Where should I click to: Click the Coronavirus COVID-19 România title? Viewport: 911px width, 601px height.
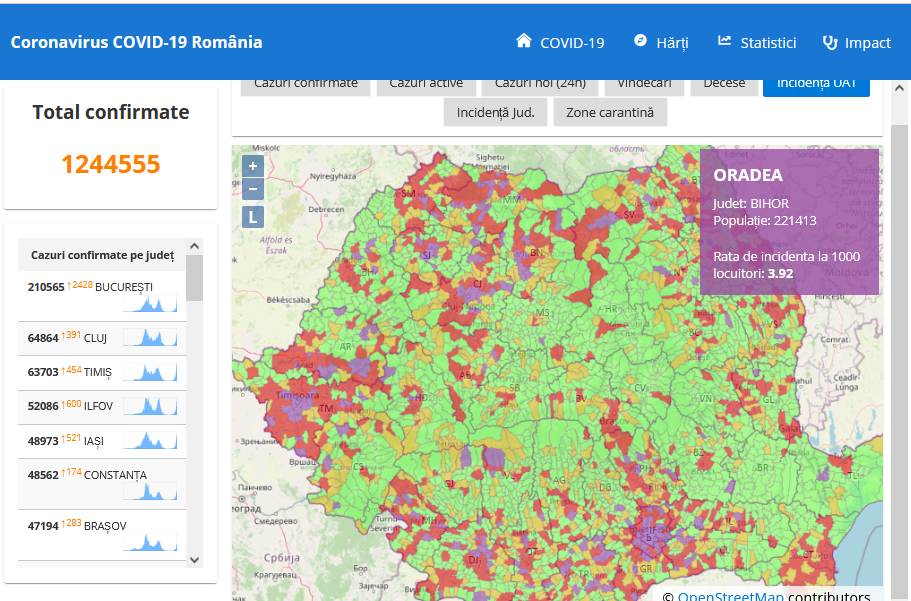point(137,42)
